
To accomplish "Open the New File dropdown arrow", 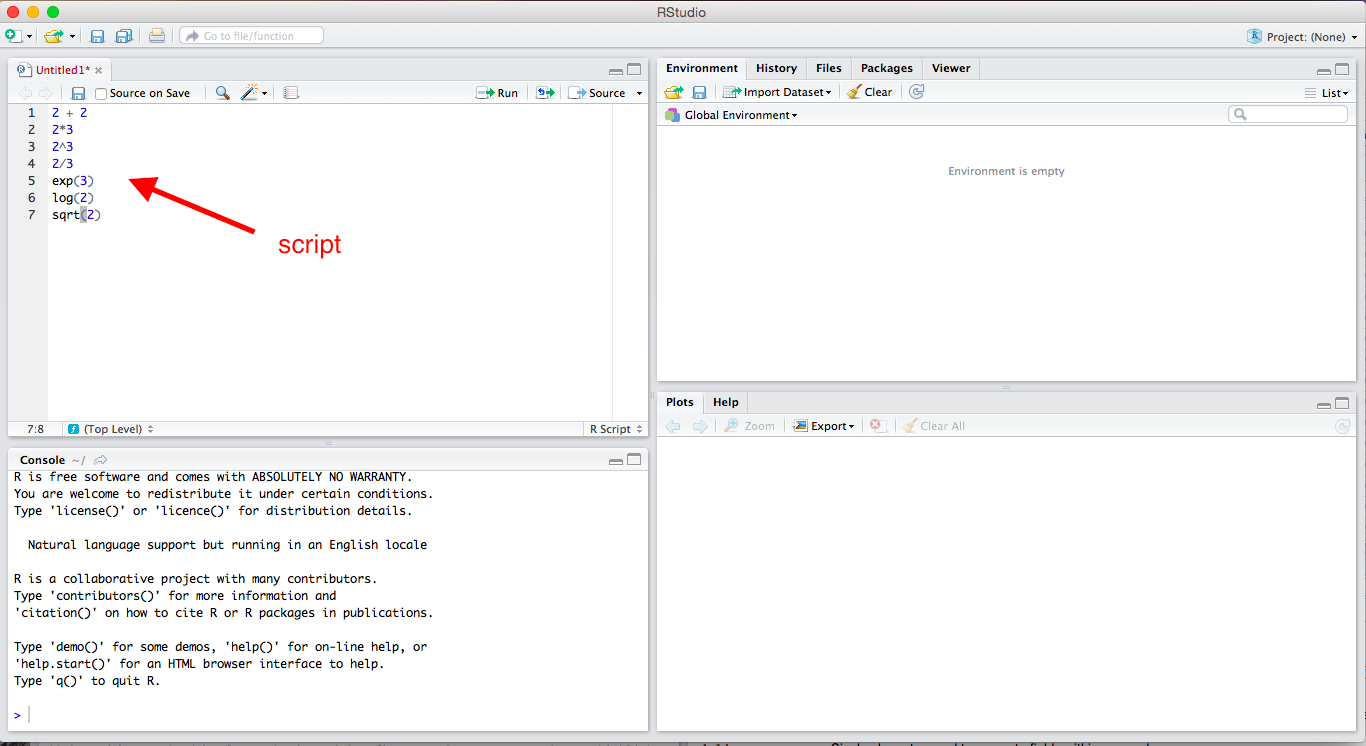I will 29,36.
